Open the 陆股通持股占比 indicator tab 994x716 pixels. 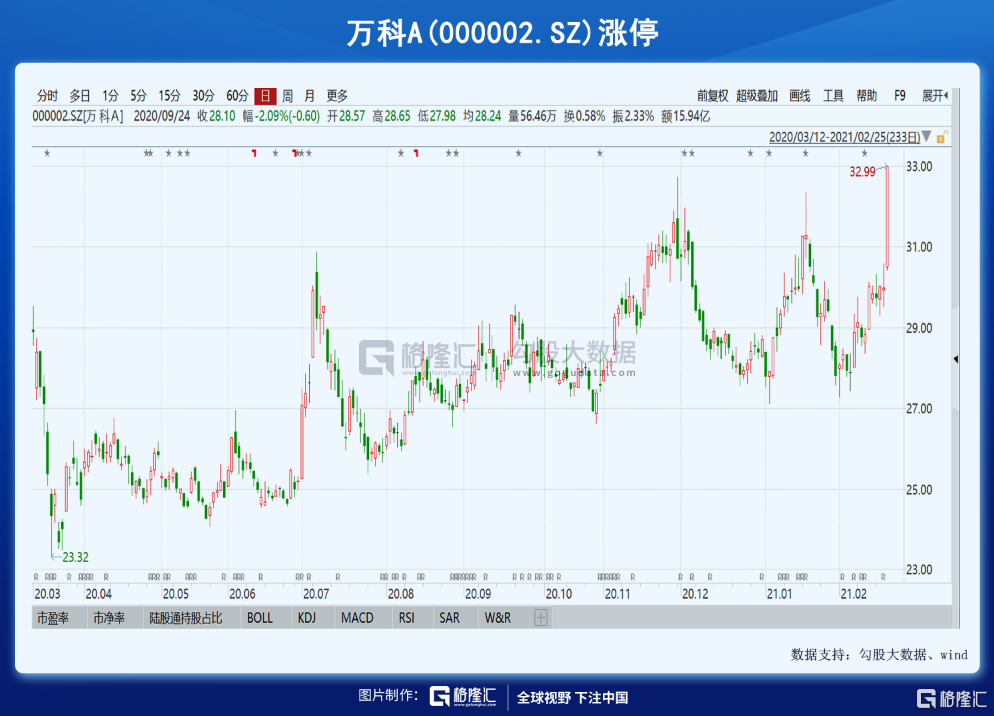(186, 618)
